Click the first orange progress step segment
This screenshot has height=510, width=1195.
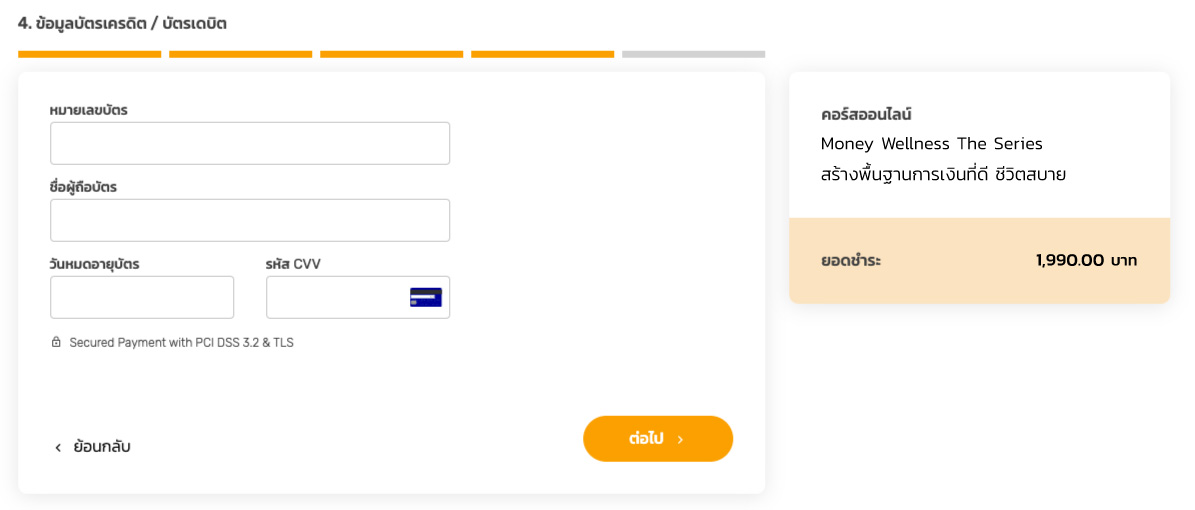[89, 54]
